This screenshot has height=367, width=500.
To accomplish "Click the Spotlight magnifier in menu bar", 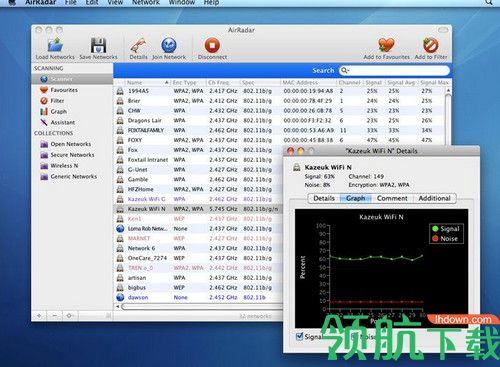I will (x=489, y=2).
